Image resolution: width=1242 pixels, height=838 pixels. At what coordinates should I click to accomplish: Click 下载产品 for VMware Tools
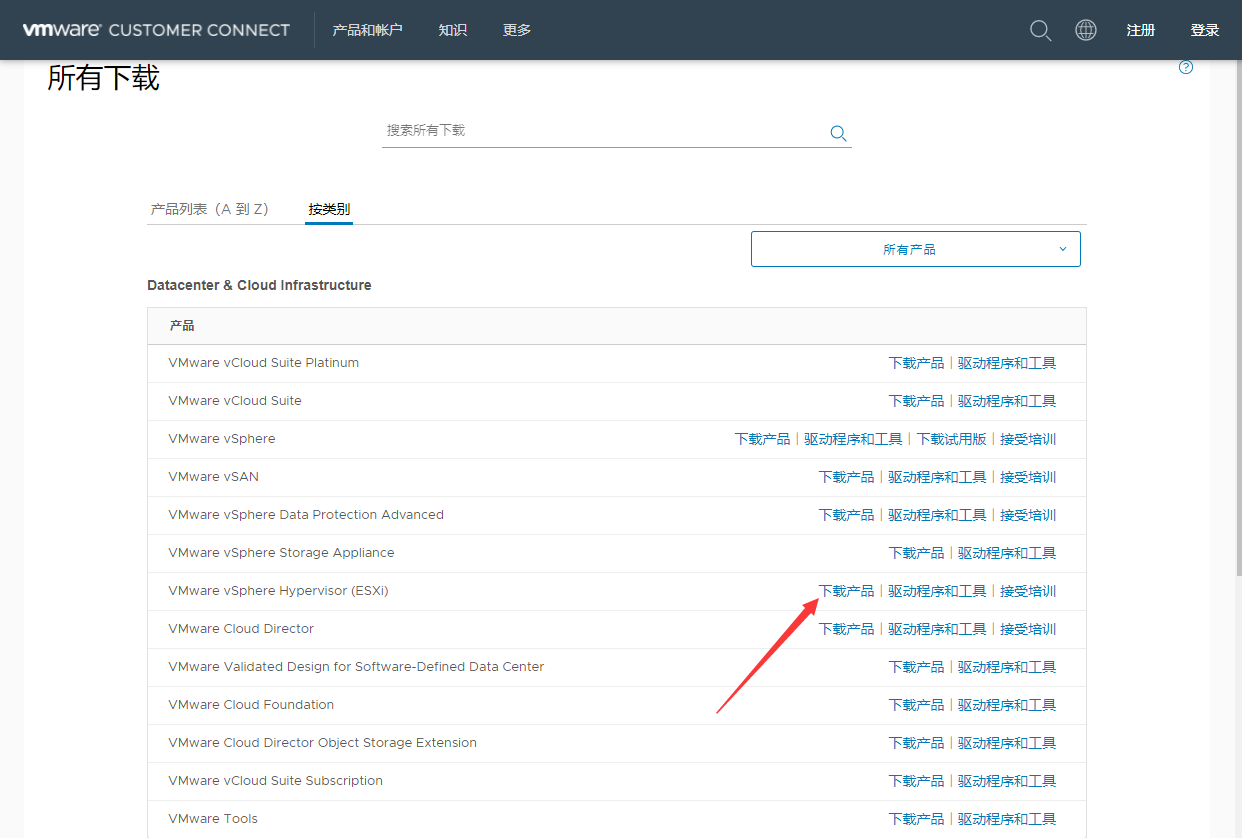[x=916, y=819]
